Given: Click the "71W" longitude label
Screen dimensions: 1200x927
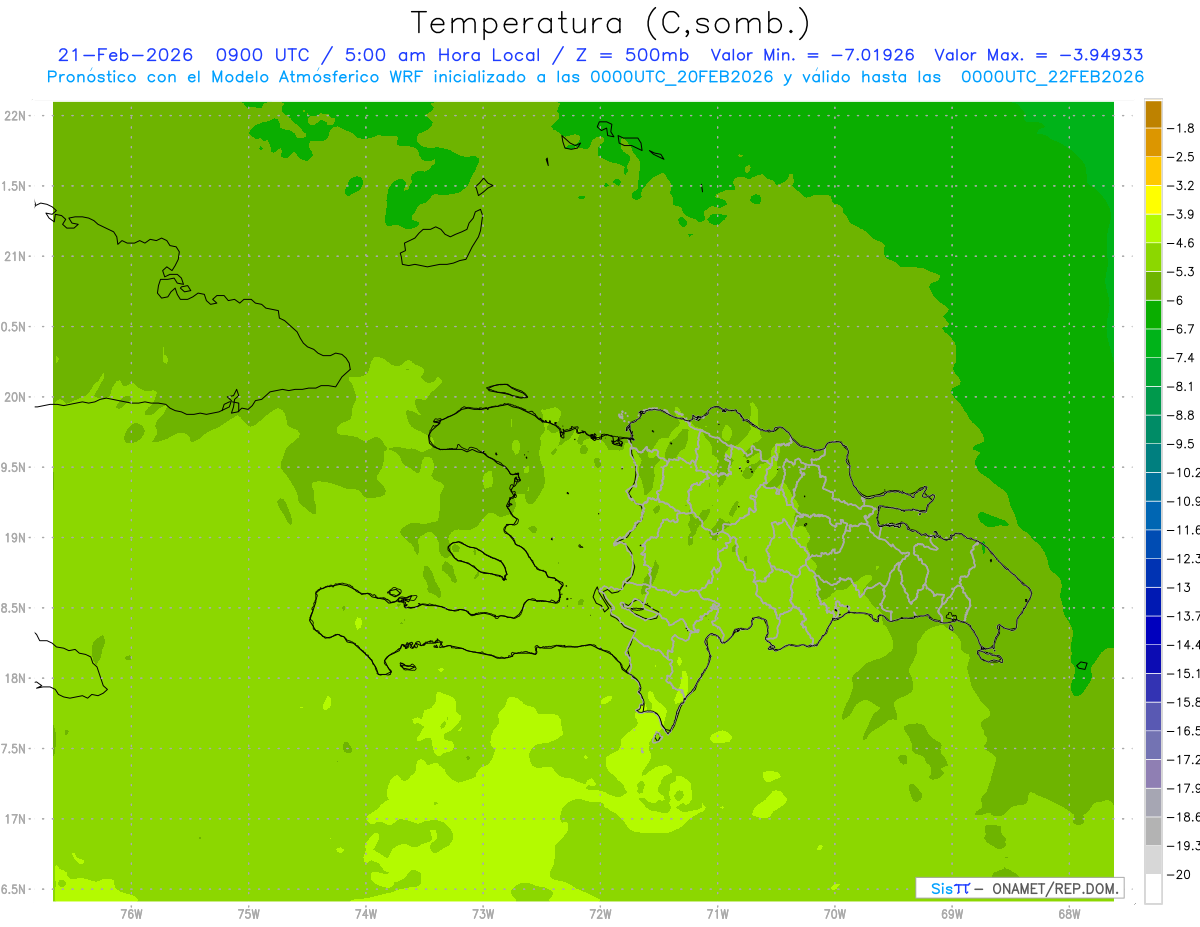Looking at the screenshot, I should pyautogui.click(x=717, y=913).
